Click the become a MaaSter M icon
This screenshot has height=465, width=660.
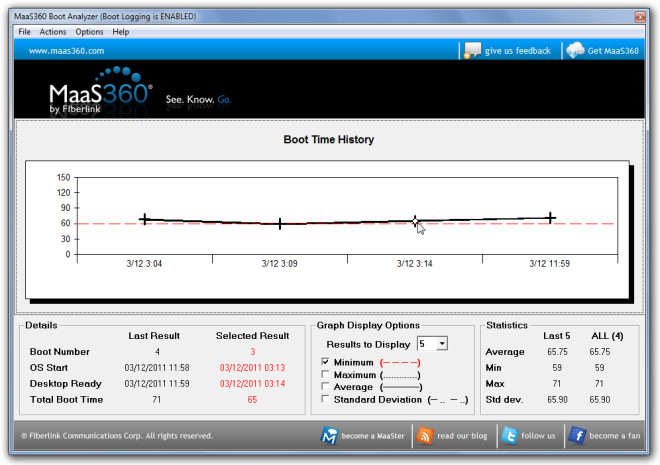tap(329, 436)
